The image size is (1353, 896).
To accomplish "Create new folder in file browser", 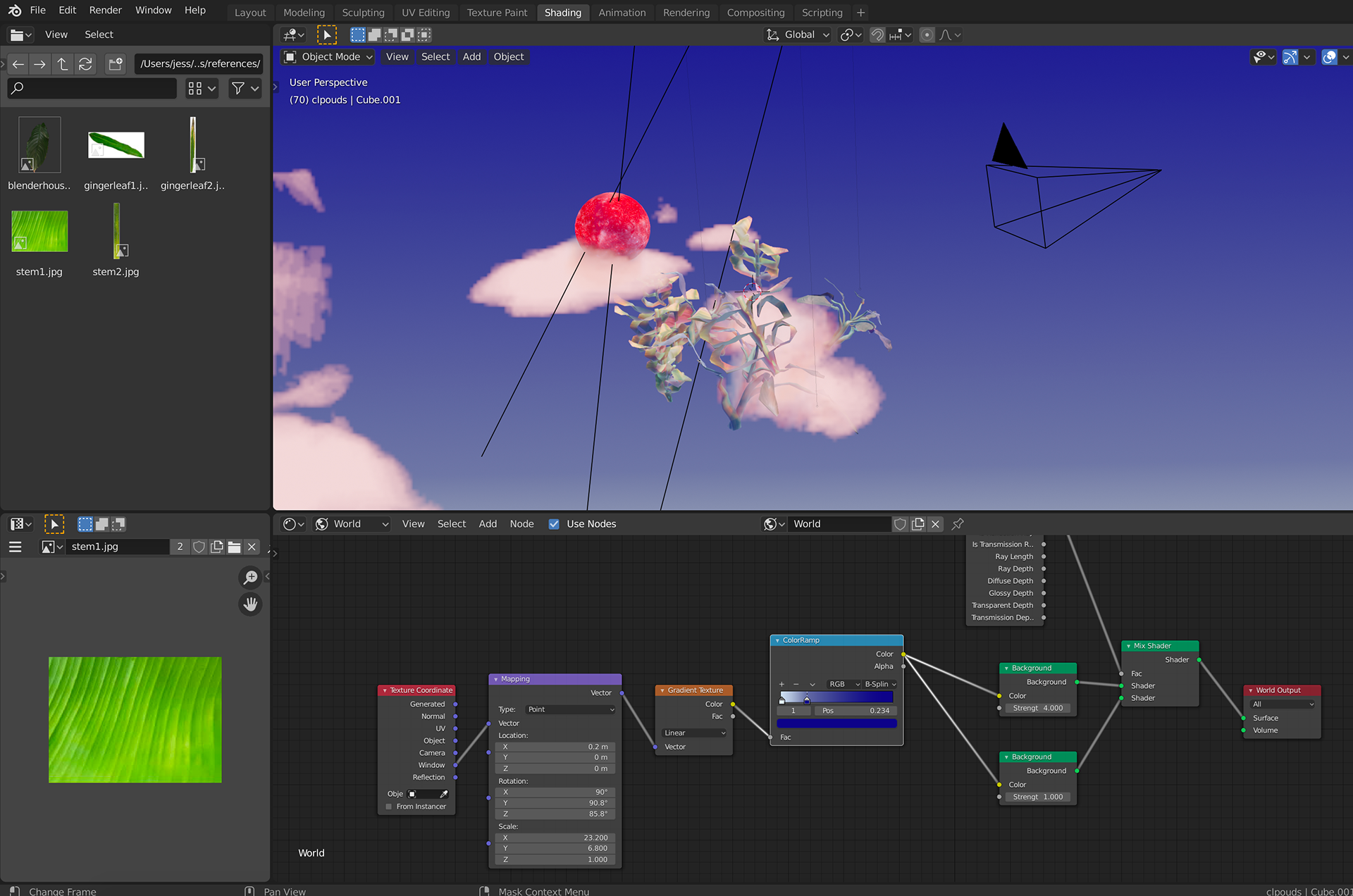I will tap(116, 64).
